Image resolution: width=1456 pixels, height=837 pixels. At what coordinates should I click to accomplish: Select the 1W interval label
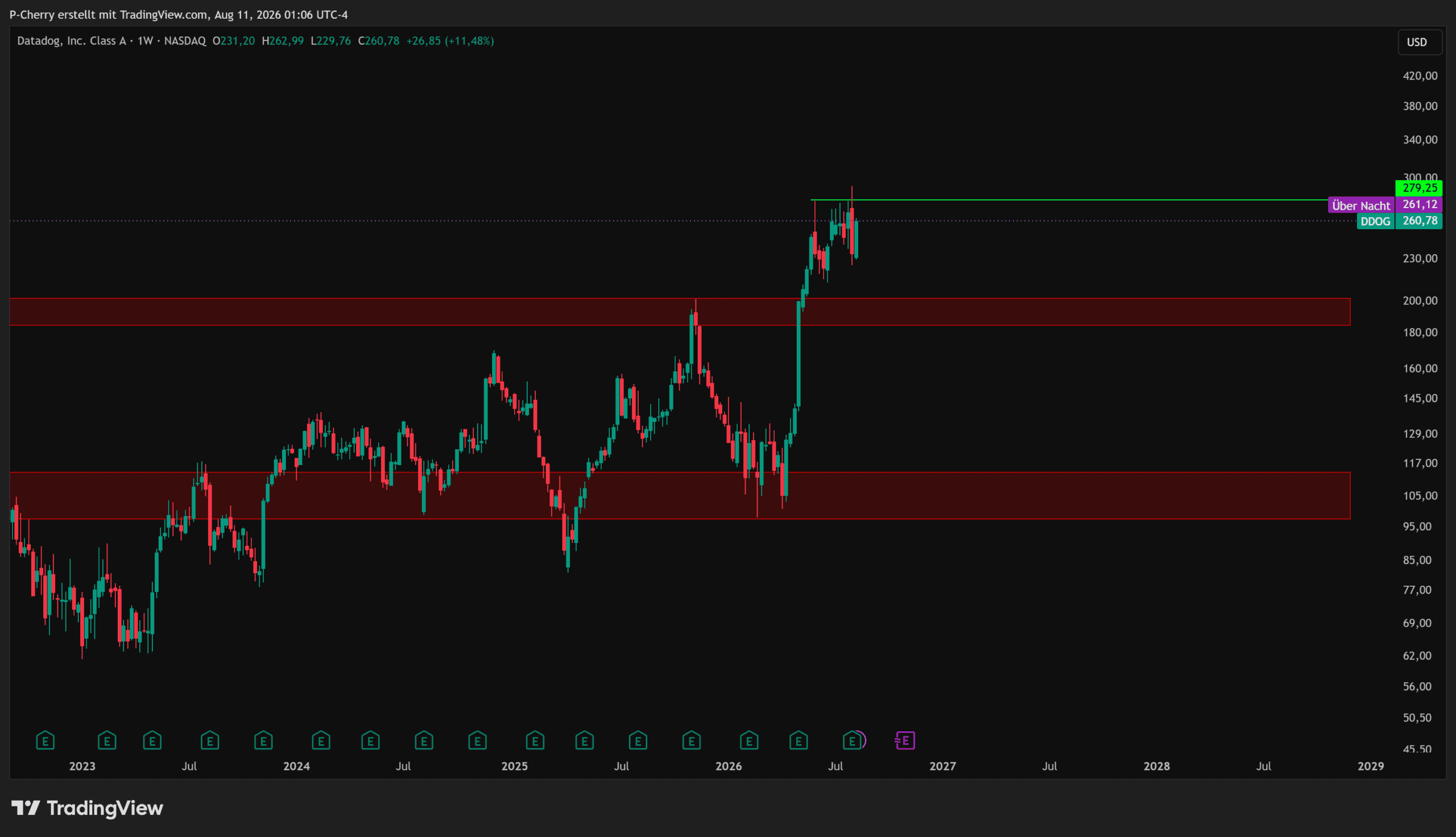pyautogui.click(x=145, y=41)
